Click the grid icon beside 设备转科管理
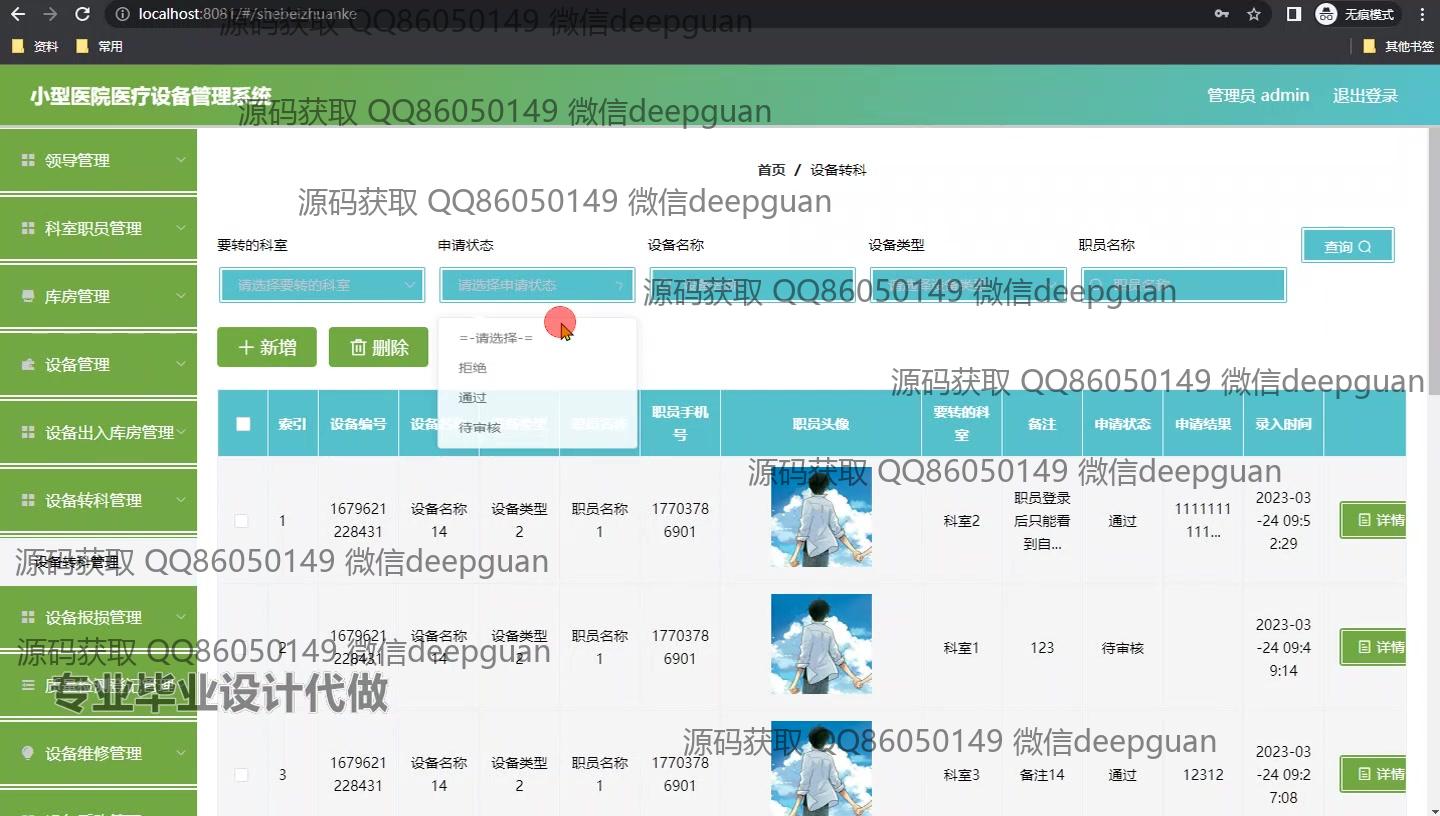Screen dimensions: 1440x816 (x=27, y=500)
